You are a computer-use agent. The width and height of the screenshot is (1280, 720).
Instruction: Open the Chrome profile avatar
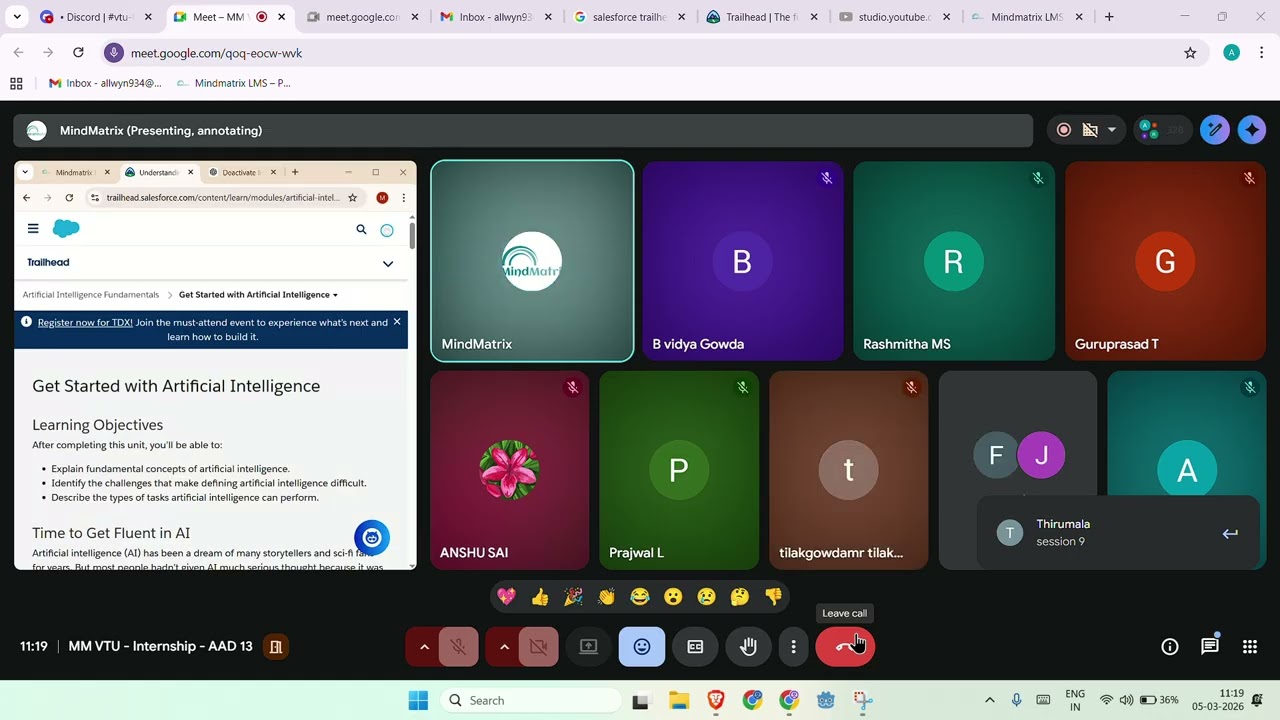[x=1232, y=53]
